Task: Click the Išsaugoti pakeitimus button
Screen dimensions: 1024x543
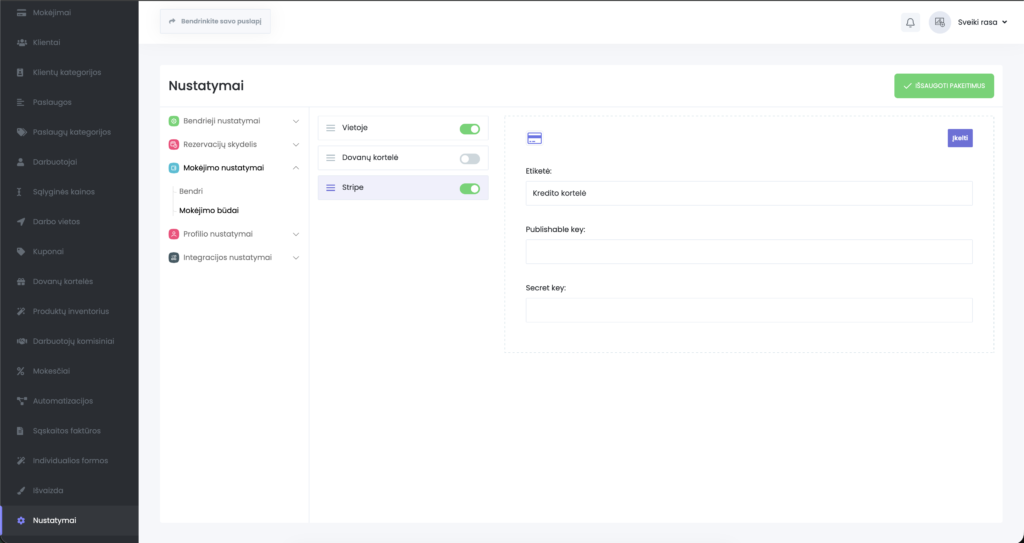Action: (x=943, y=86)
